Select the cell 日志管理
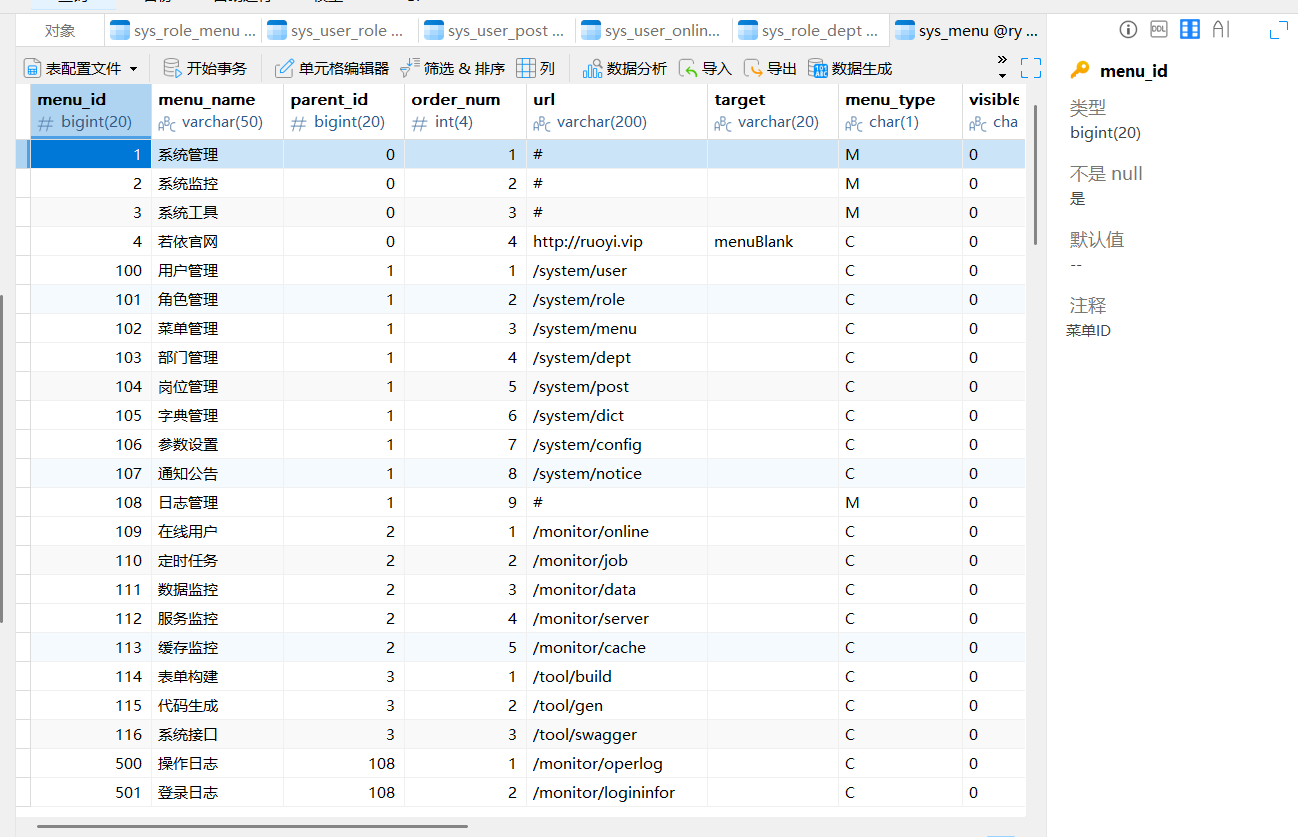 point(218,502)
